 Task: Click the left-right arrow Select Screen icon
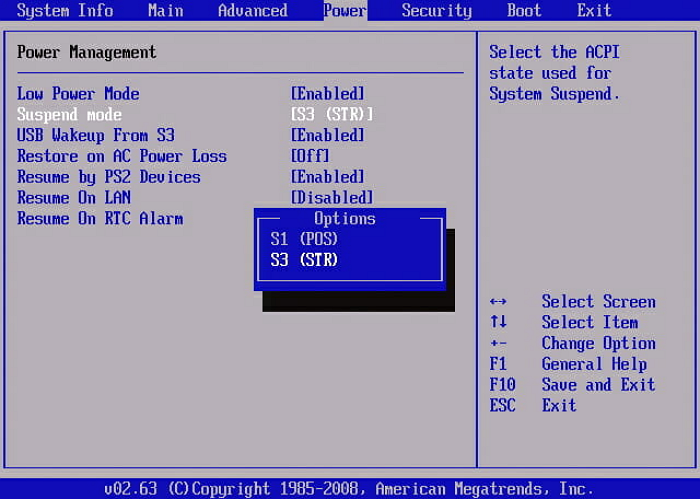click(x=498, y=302)
